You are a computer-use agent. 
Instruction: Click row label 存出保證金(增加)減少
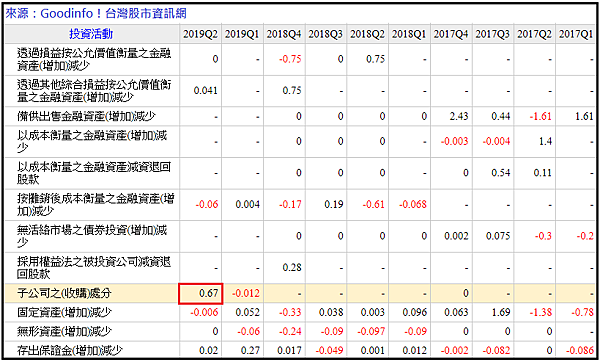click(x=69, y=350)
